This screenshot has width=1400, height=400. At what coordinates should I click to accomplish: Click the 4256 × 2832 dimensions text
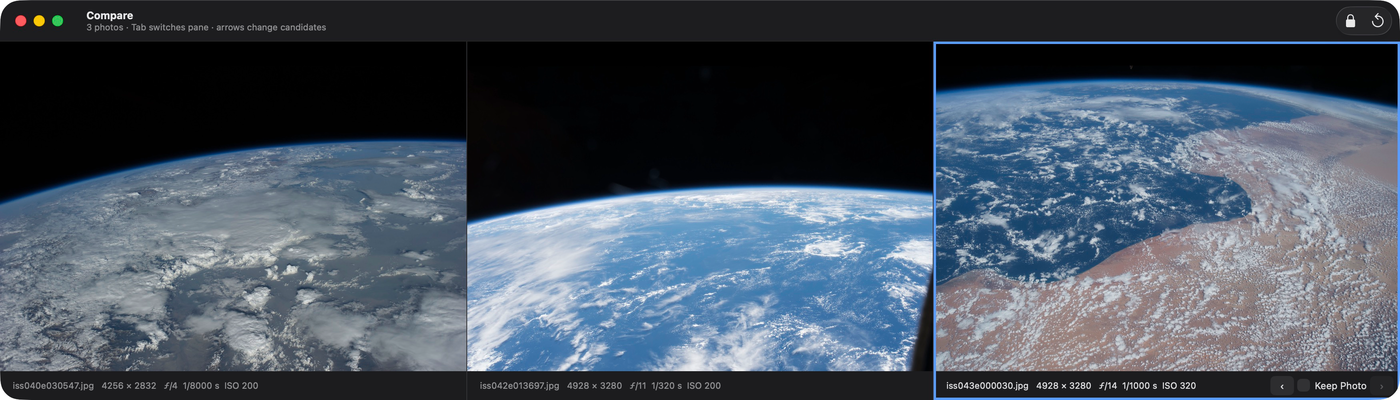tap(129, 386)
